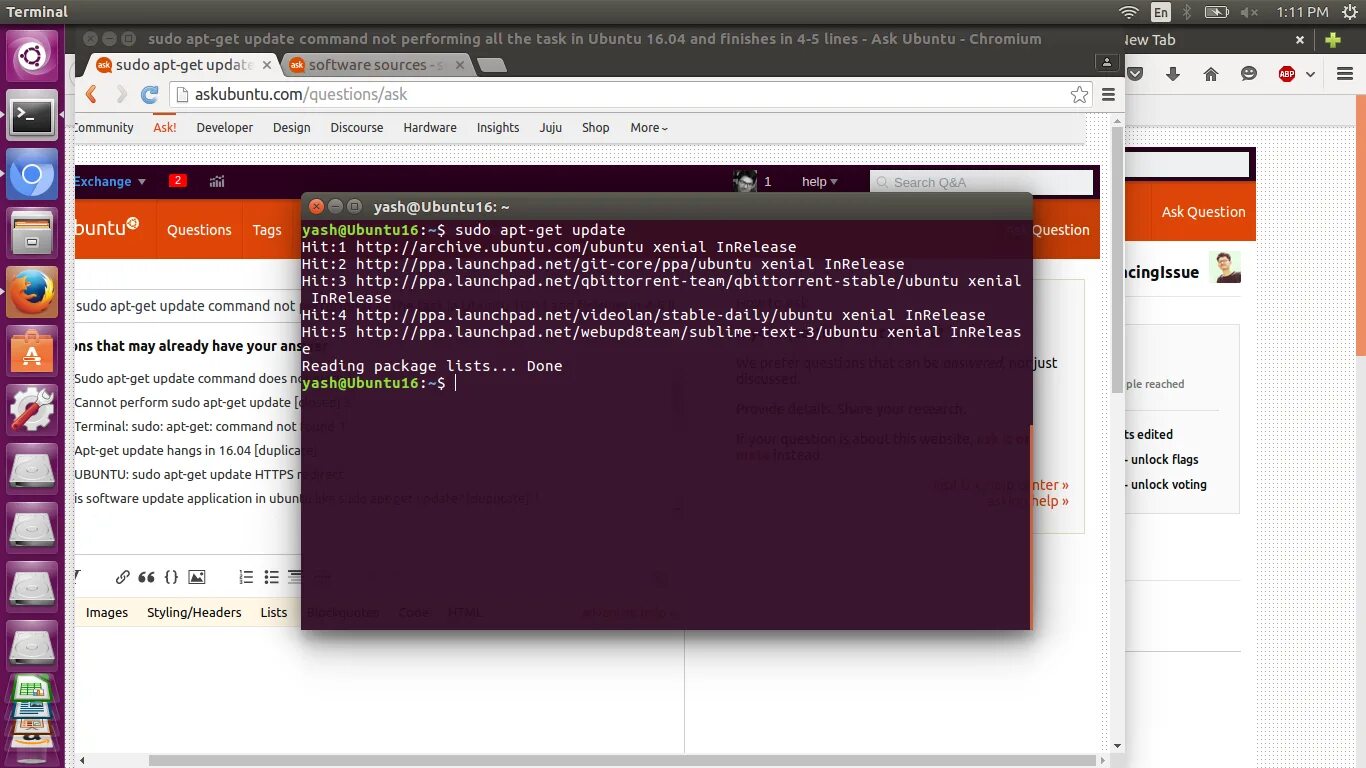Open 'Apt-get update hangs in 16.04' suggestion
1366x768 pixels.
tap(194, 451)
